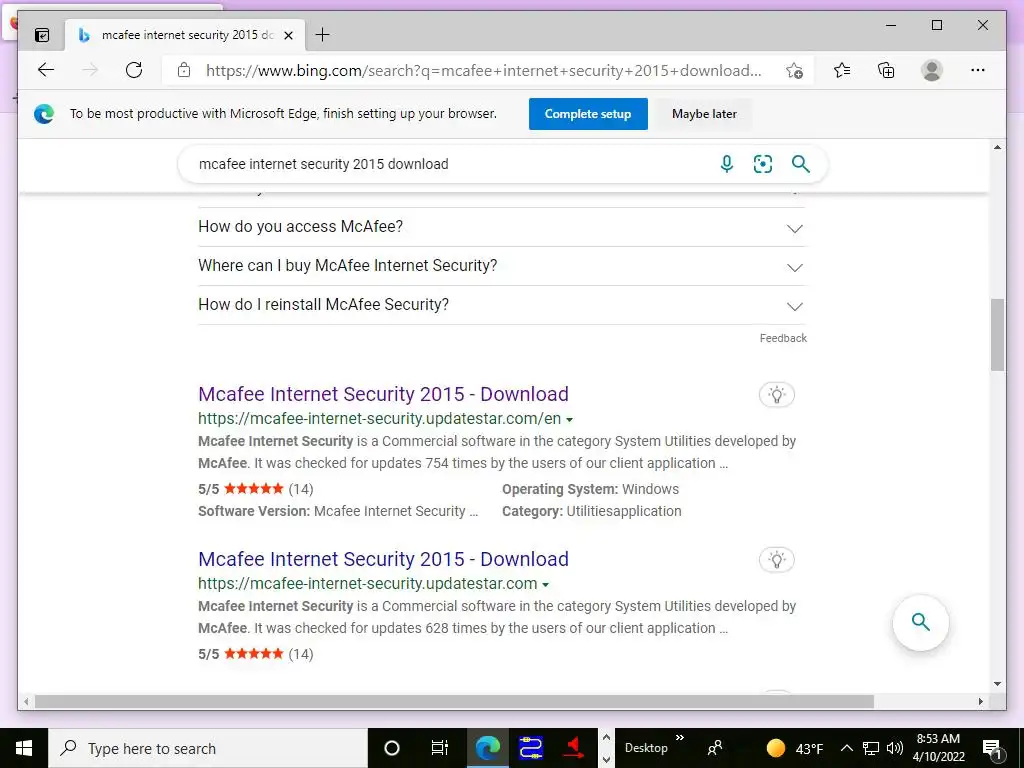Open the notification center
Viewport: 1024px width, 768px height.
point(992,748)
